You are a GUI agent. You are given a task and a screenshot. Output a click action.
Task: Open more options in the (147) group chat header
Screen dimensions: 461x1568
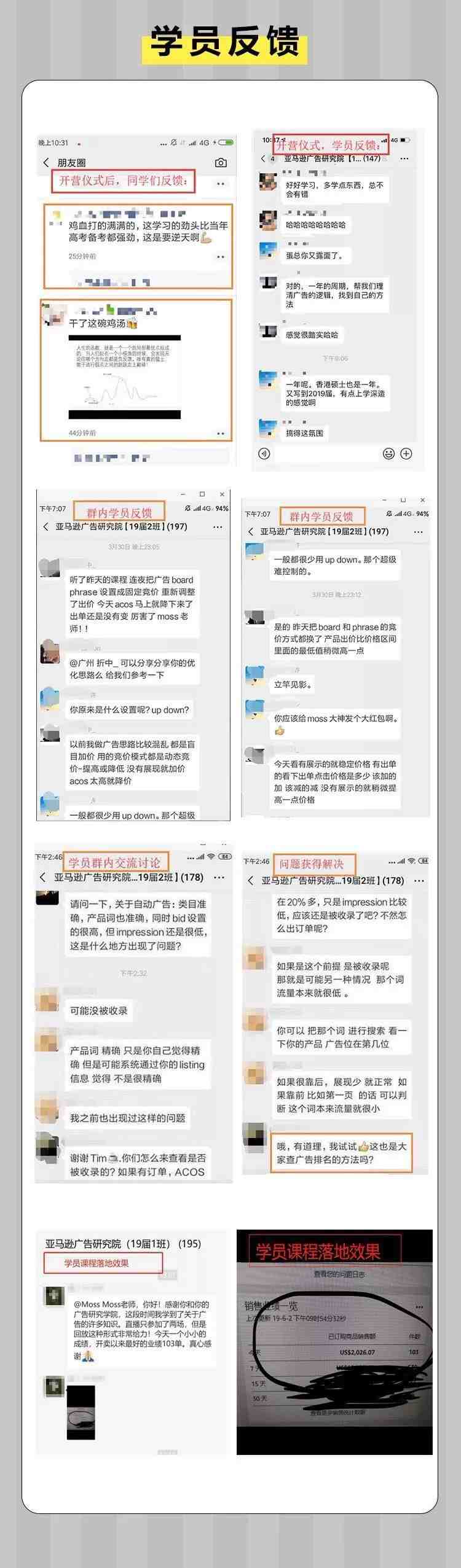click(404, 158)
